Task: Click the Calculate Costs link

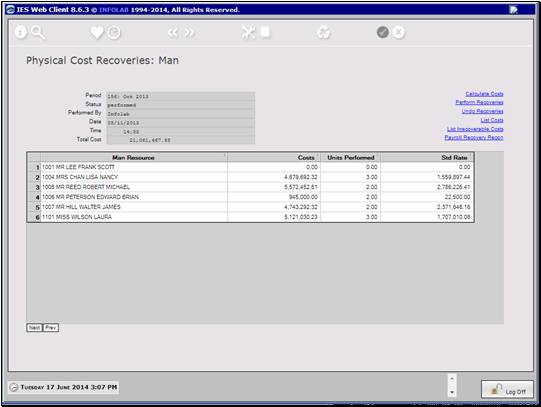Action: point(484,94)
